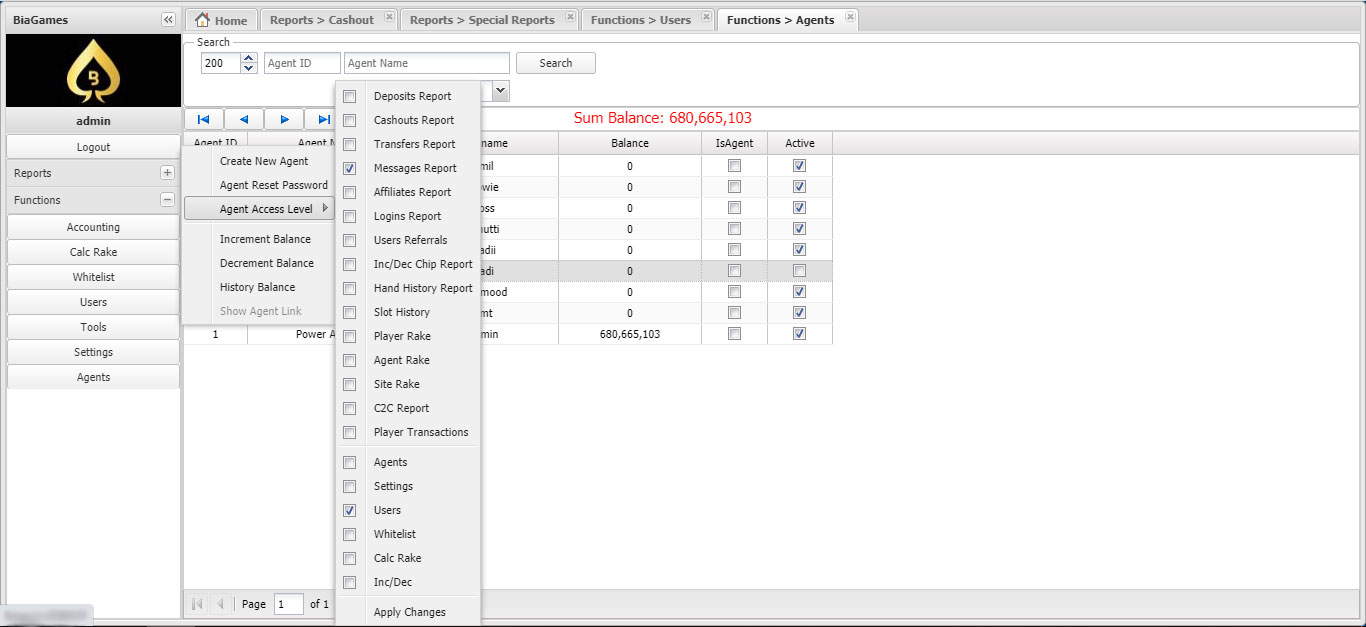
Task: Click next record arrow in toolbar
Action: point(284,120)
